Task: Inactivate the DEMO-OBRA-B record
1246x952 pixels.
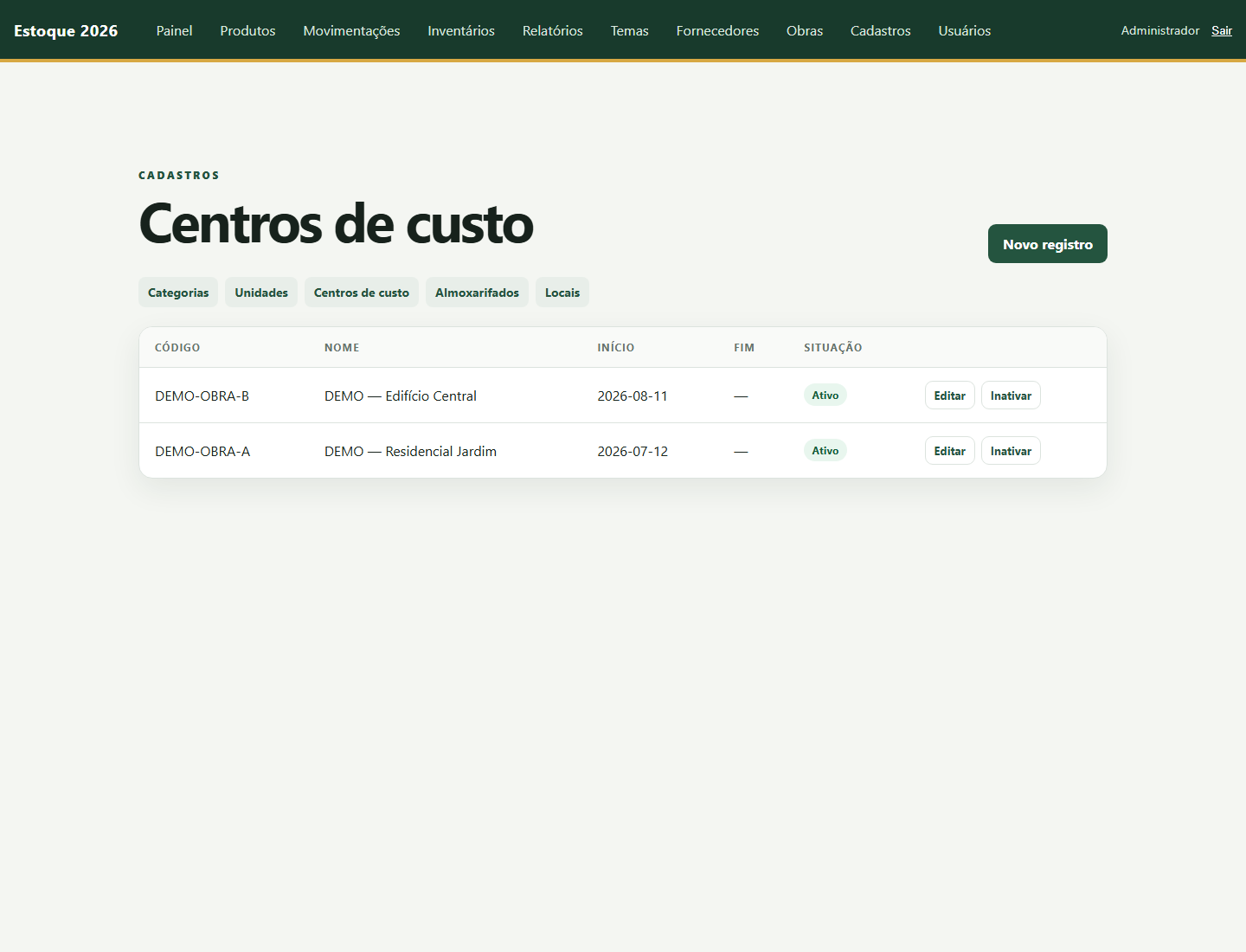Action: pyautogui.click(x=1011, y=396)
